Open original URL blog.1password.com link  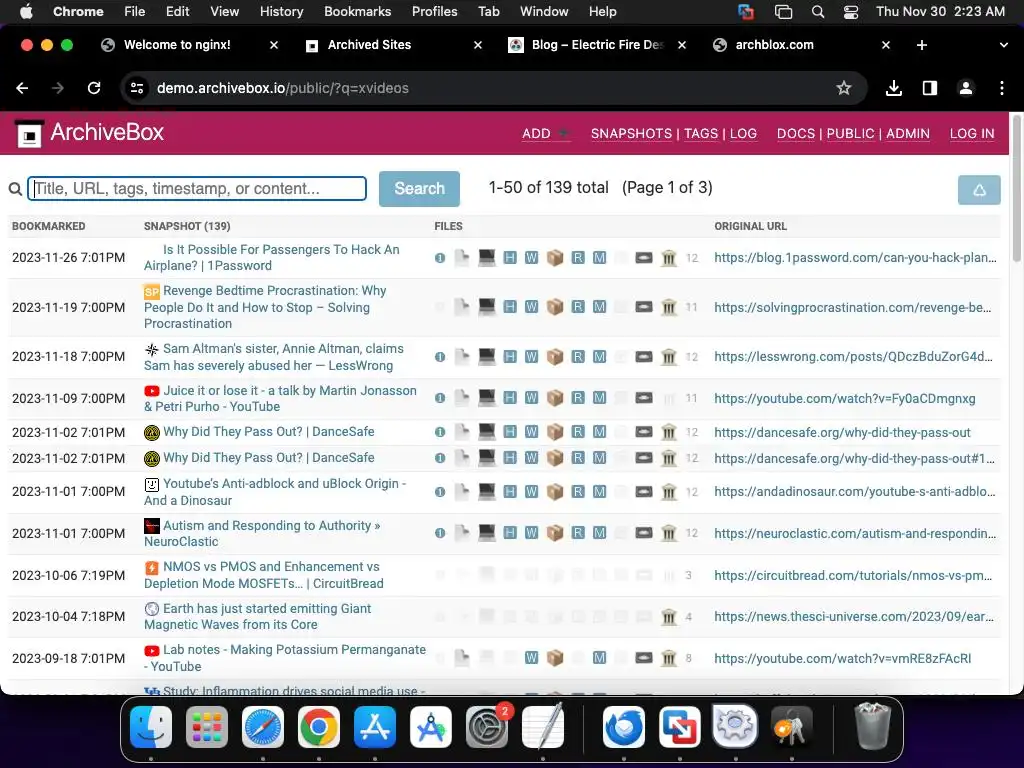tap(856, 257)
